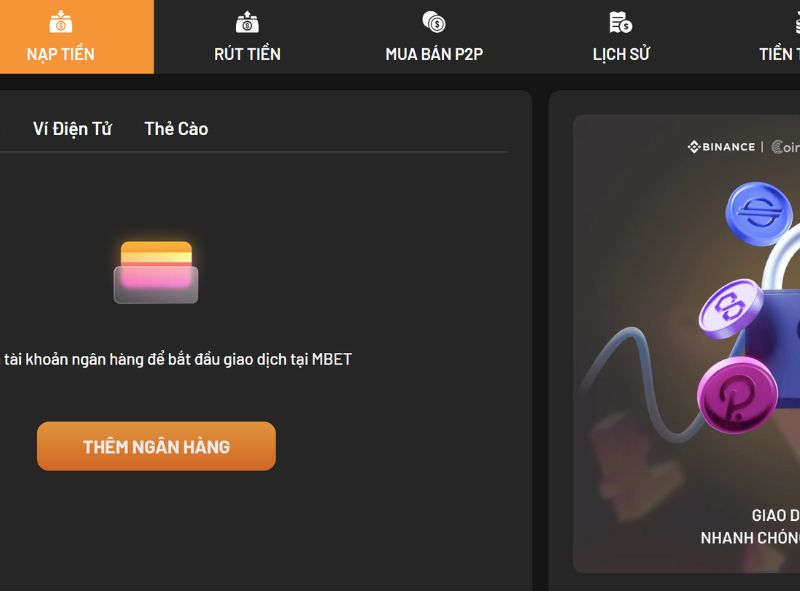
Task: Click the NẠP TIỀN deposit bag icon
Action: (x=61, y=22)
